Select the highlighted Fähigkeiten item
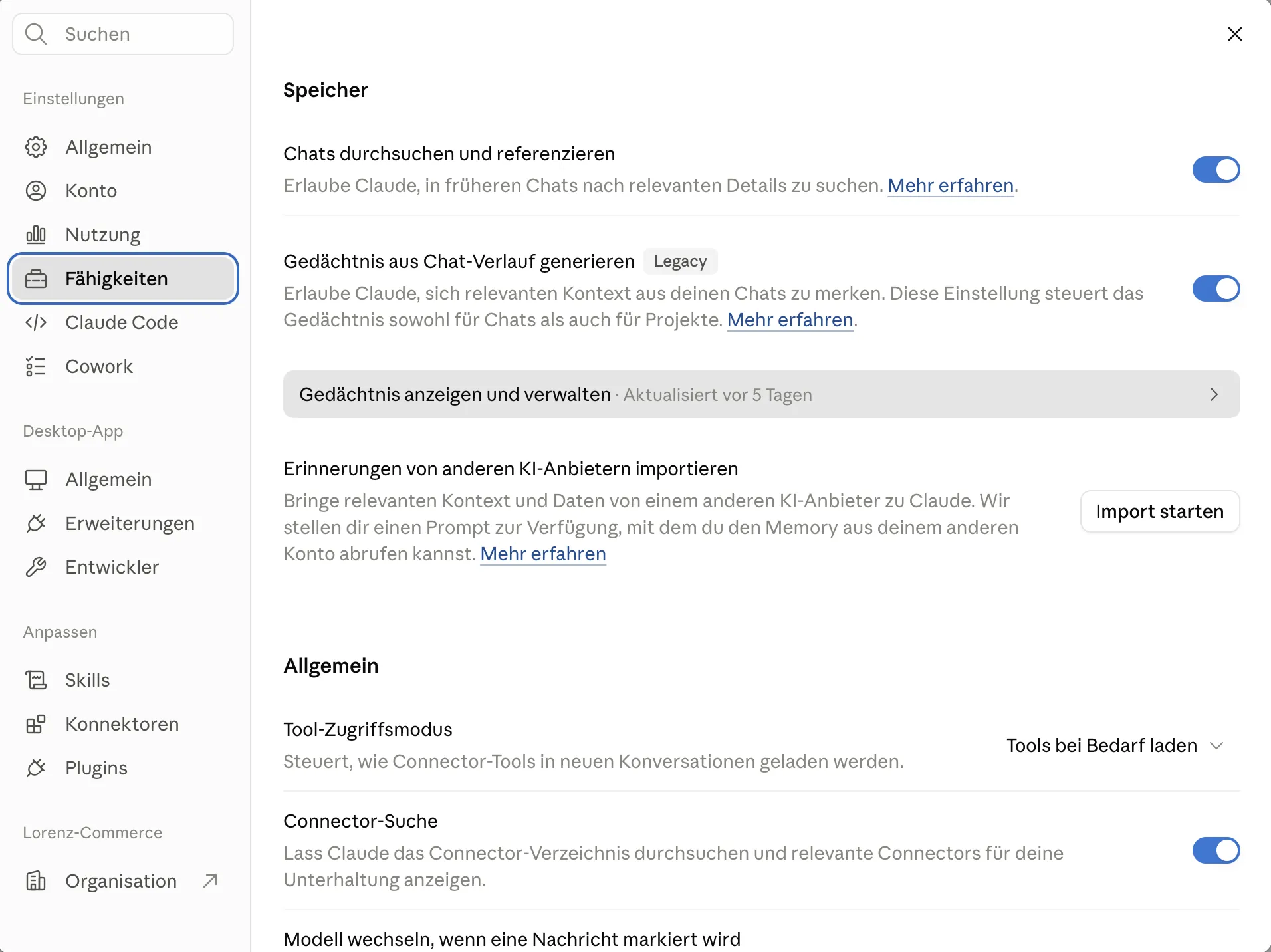 coord(123,279)
